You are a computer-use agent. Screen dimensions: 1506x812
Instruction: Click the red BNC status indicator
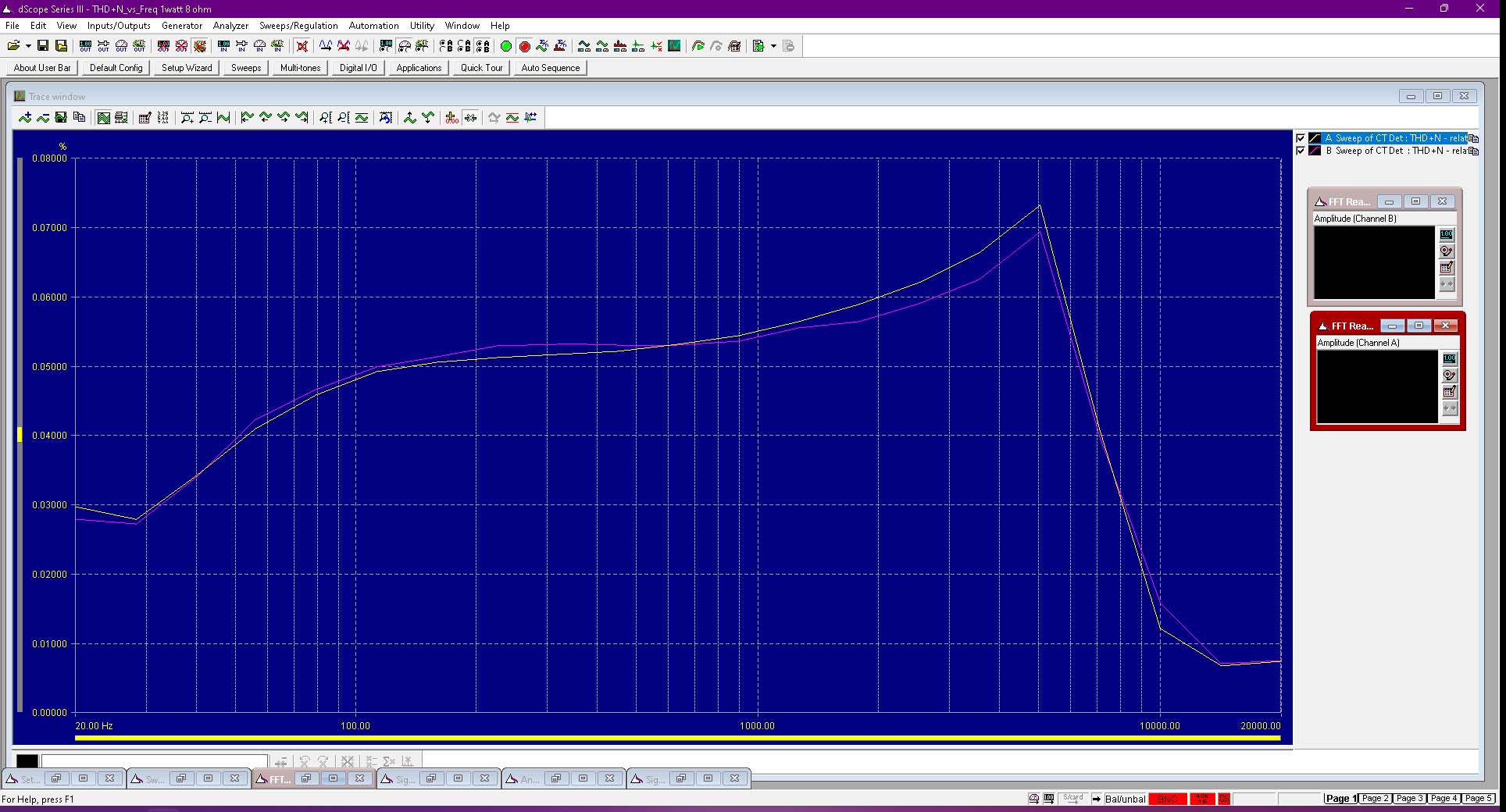click(x=1167, y=799)
